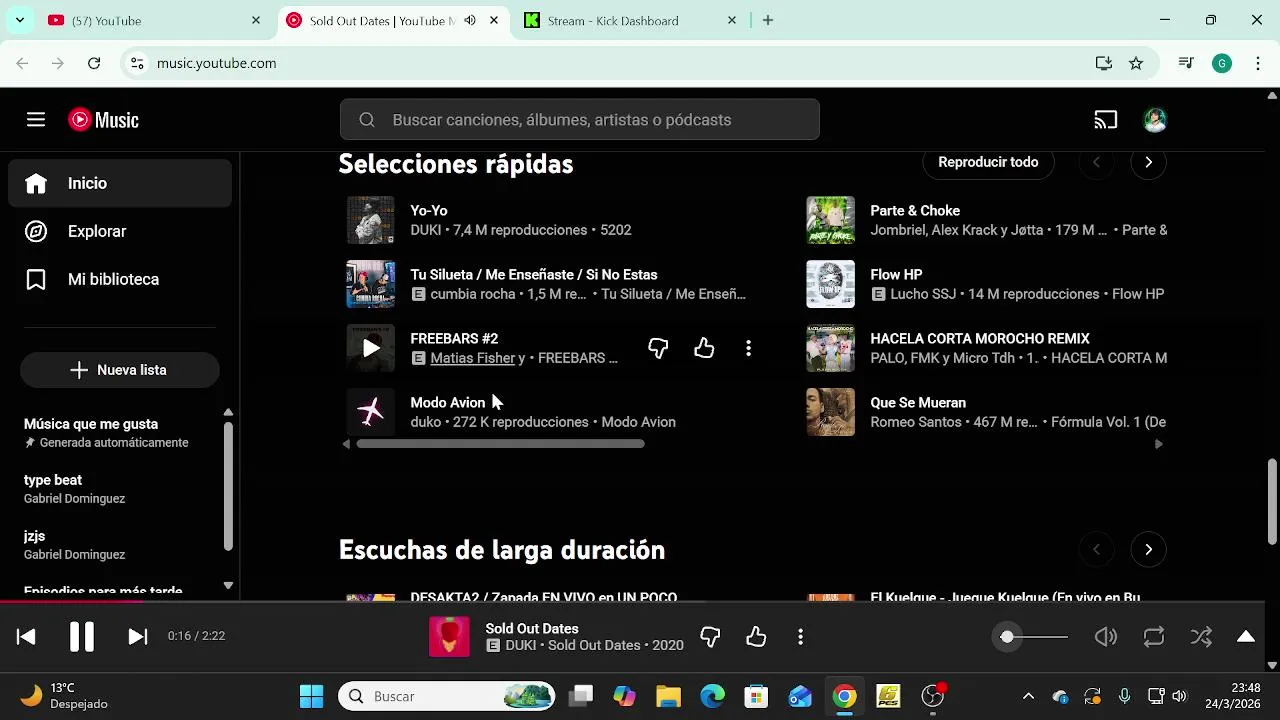Open Chrome three-dot menu
Image resolution: width=1280 pixels, height=720 pixels.
[1257, 63]
